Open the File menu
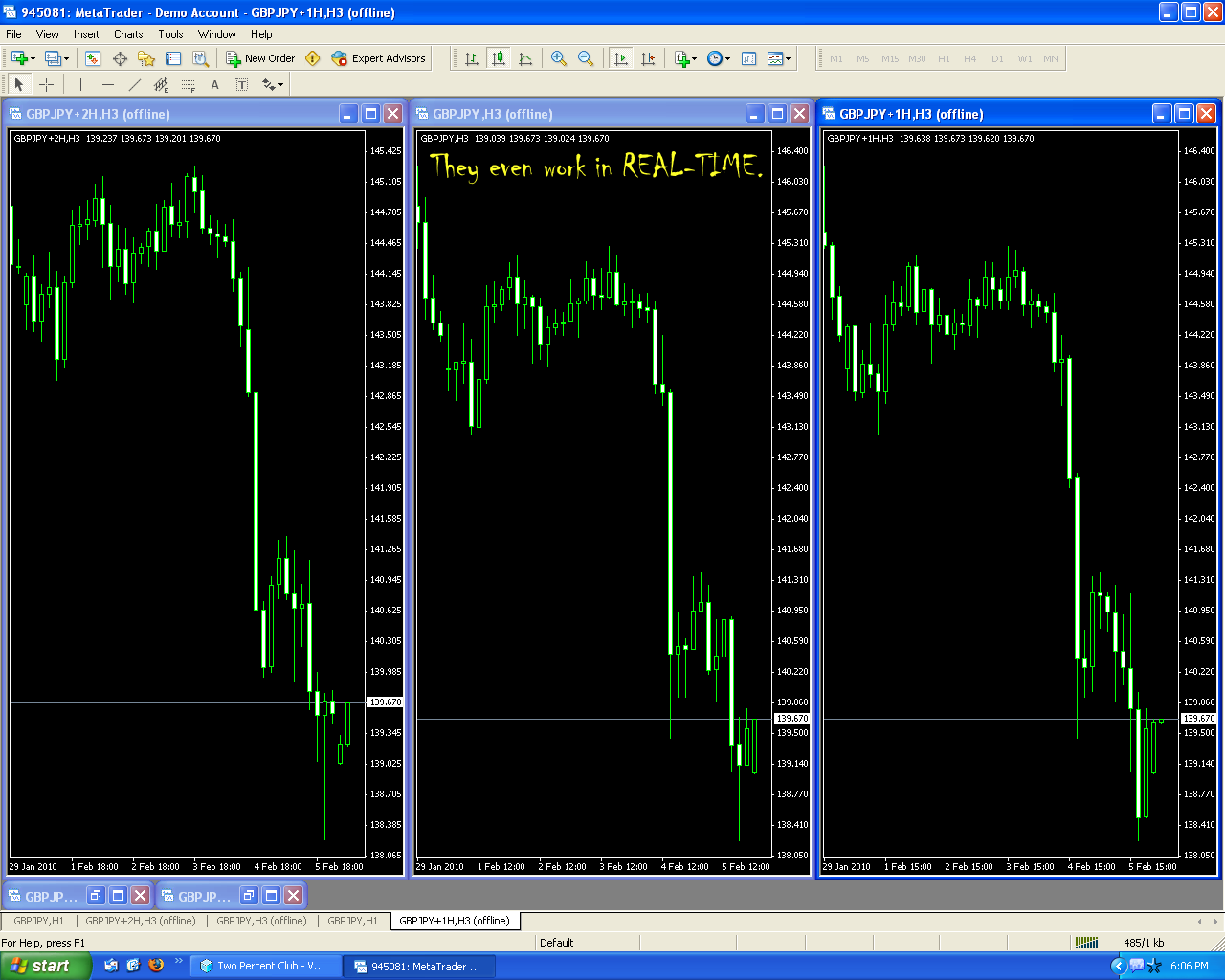Screen dimensions: 1225x980 tap(13, 33)
